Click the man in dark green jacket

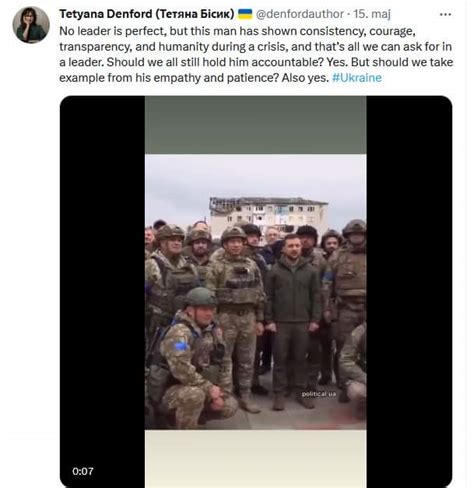click(293, 320)
